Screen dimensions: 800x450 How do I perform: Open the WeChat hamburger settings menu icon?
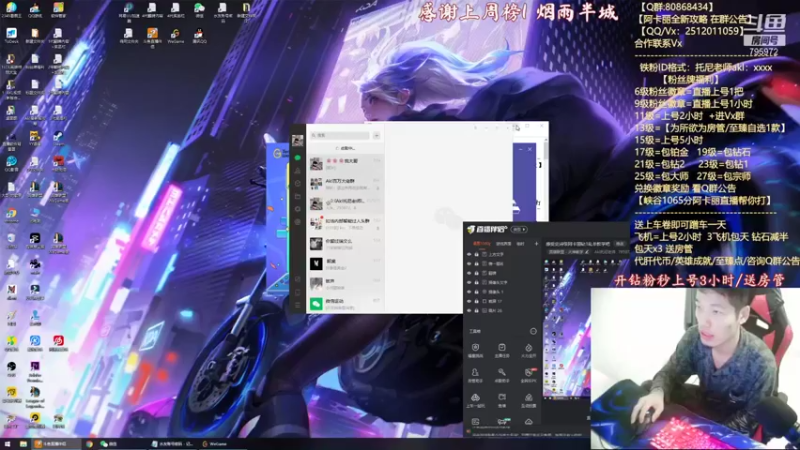(297, 305)
